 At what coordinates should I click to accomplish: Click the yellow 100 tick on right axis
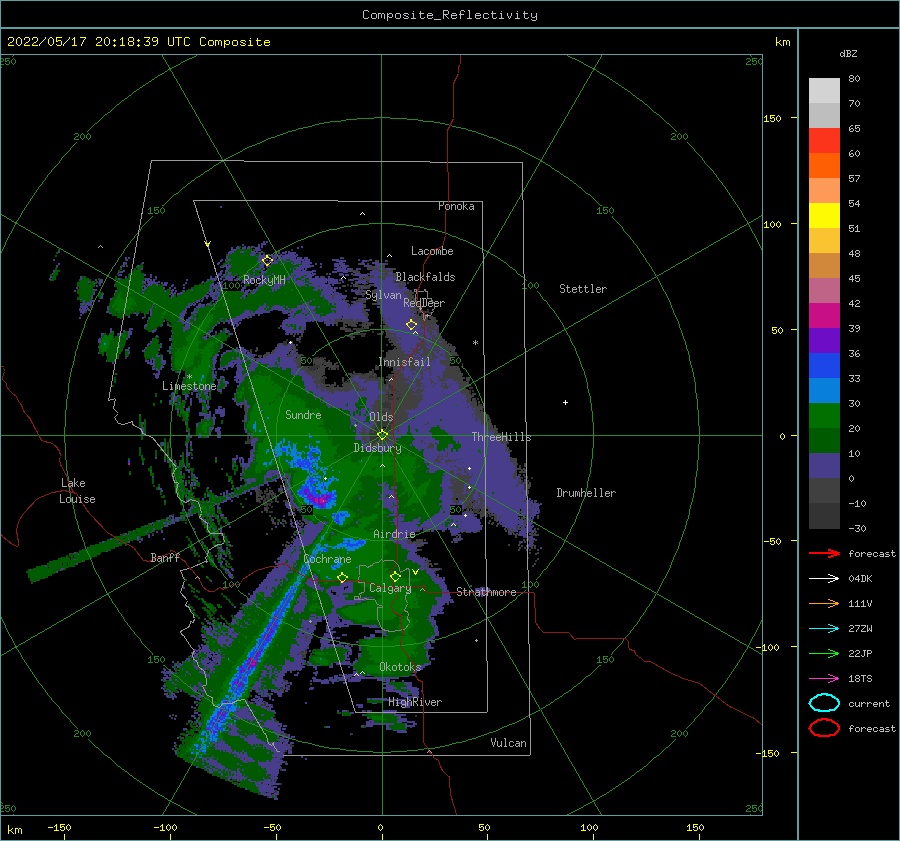(x=772, y=224)
